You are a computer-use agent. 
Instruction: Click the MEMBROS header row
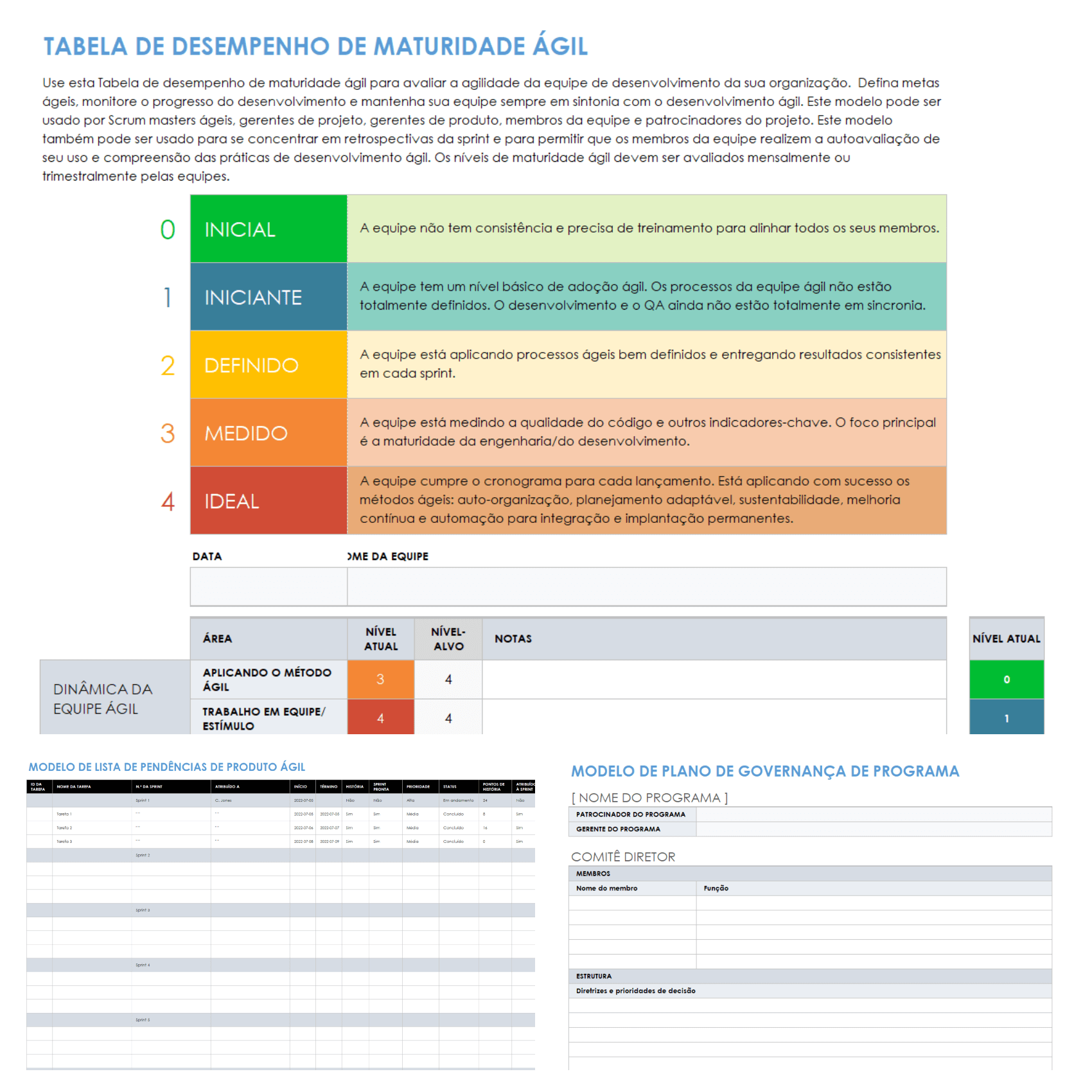(810, 874)
